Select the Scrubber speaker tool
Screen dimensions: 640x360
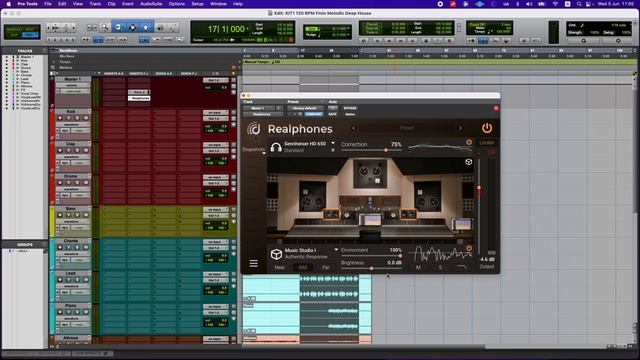(160, 28)
